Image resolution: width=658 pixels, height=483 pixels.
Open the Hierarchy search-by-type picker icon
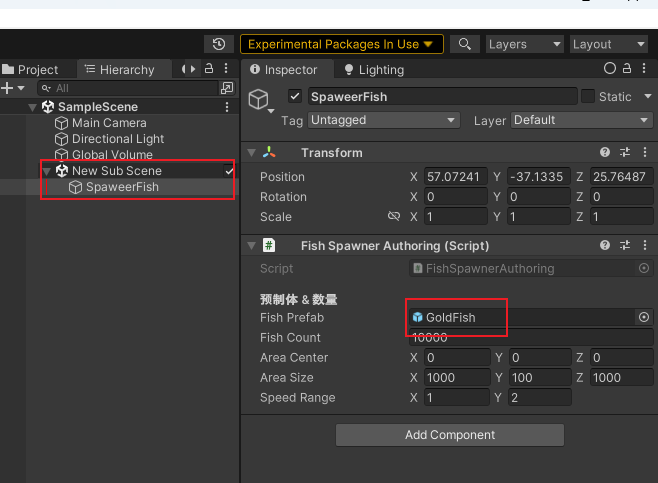click(x=227, y=88)
